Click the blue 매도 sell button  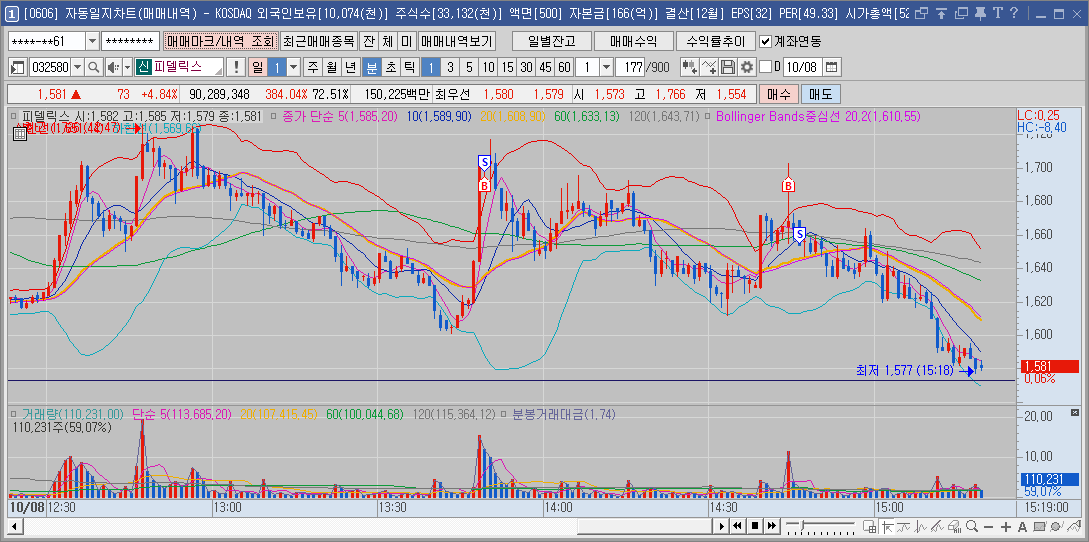pyautogui.click(x=820, y=94)
